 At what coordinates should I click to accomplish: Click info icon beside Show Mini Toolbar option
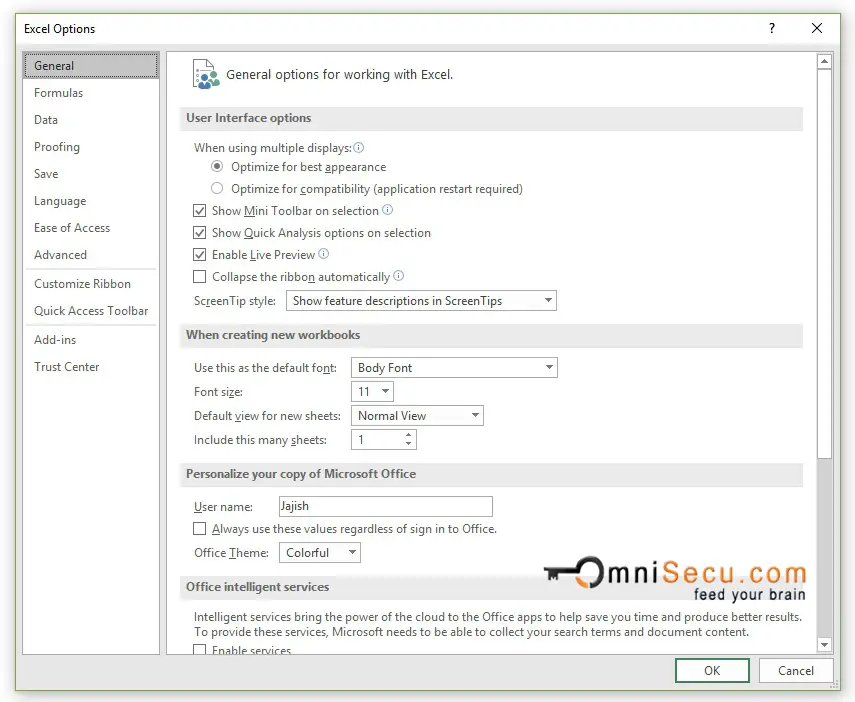[x=390, y=210]
